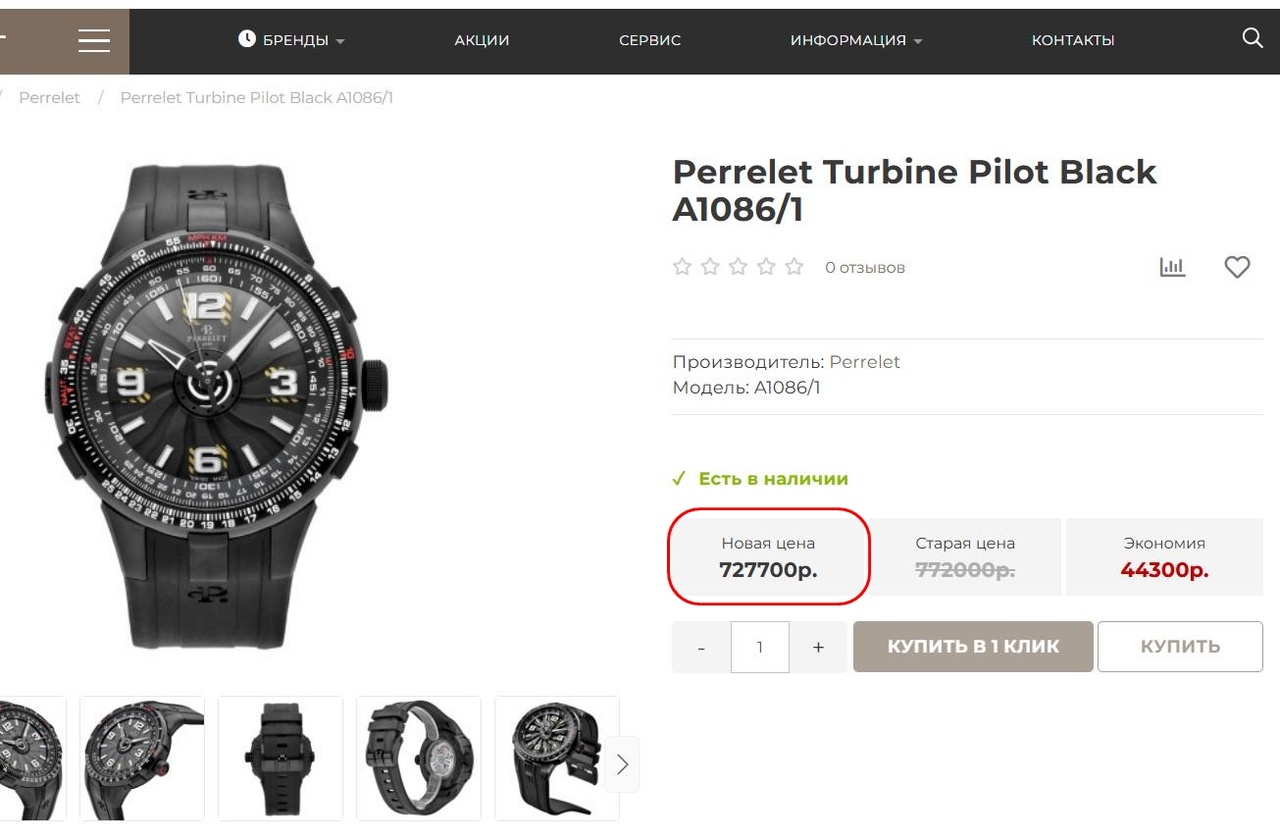1280x839 pixels.
Task: Click the quantity input field
Action: coord(760,647)
